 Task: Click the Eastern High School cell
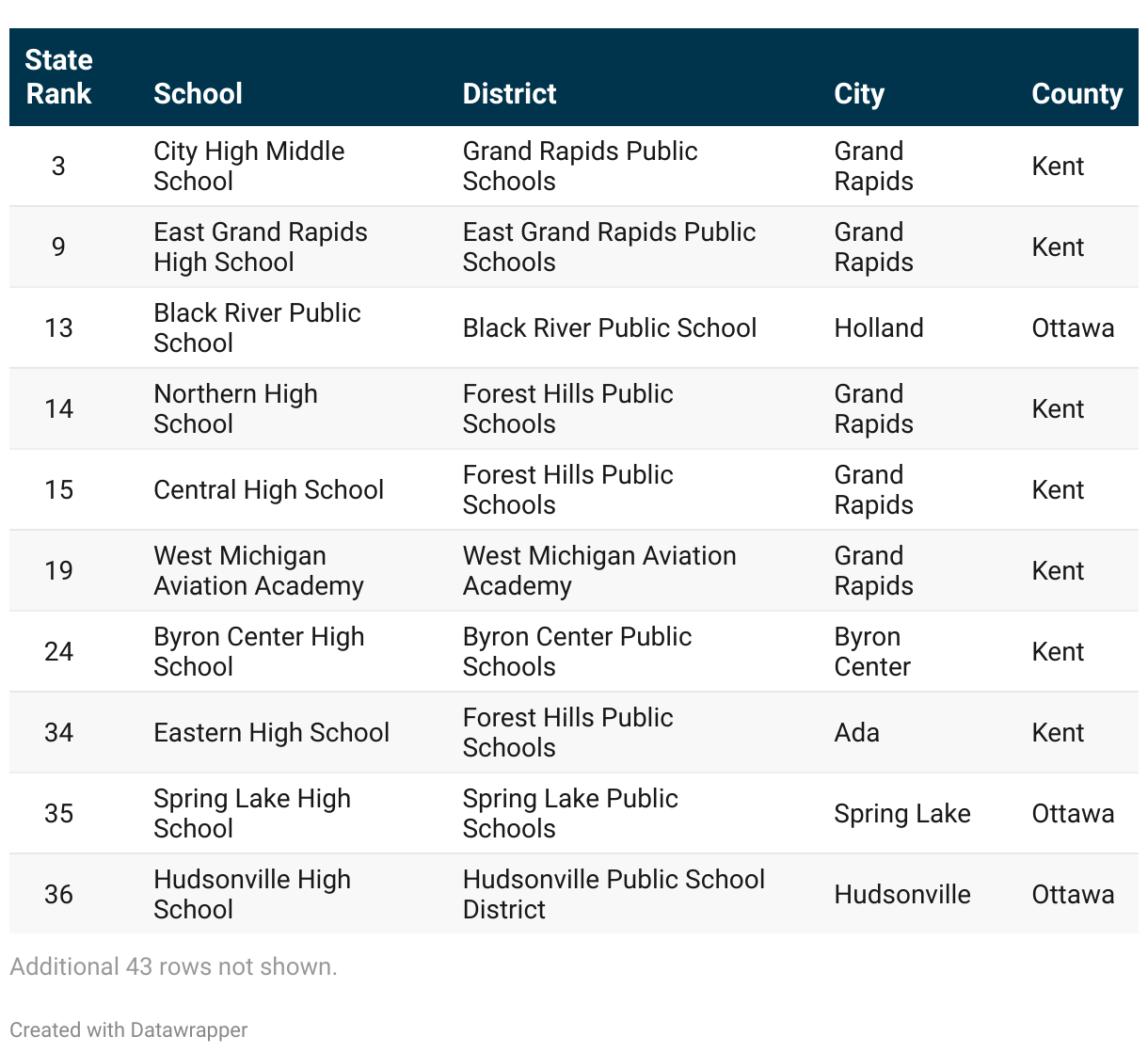(x=271, y=732)
